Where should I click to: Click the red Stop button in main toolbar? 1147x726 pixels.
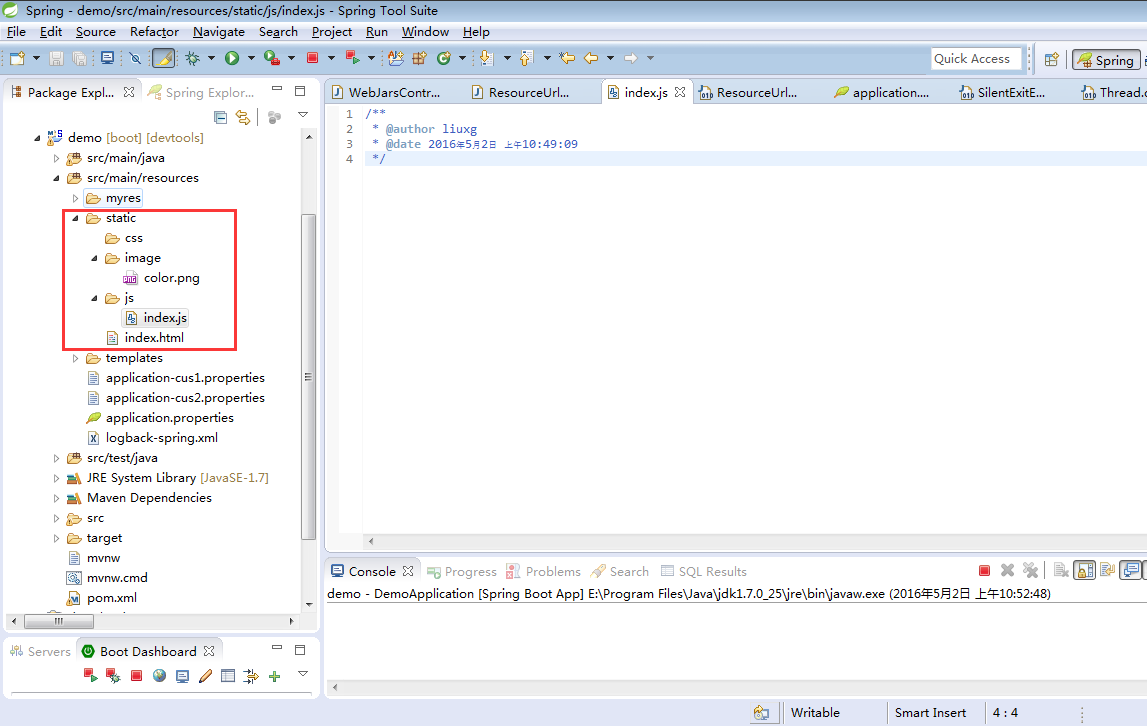click(312, 59)
